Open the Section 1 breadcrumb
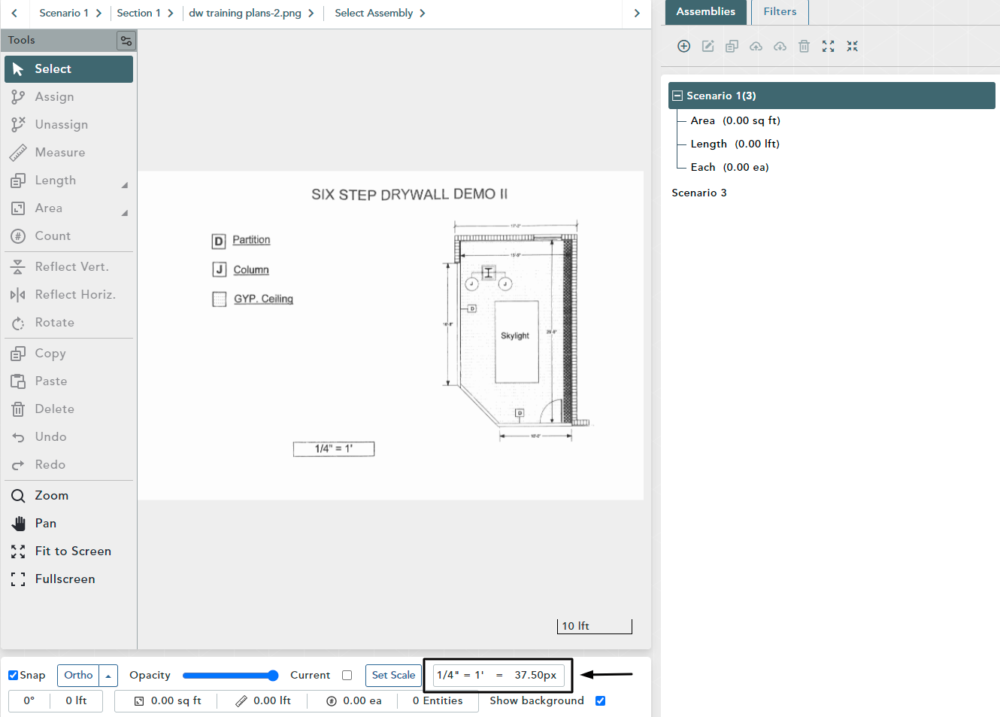 (138, 13)
